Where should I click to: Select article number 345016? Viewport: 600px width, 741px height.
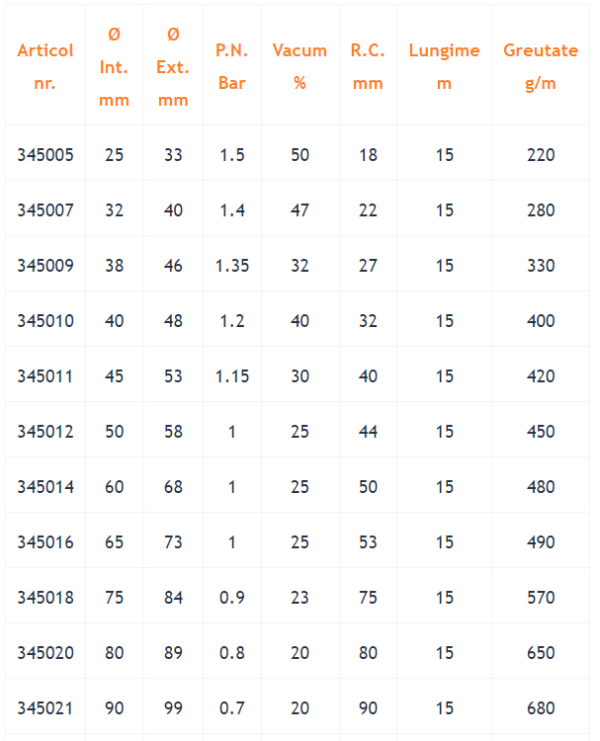(45, 542)
